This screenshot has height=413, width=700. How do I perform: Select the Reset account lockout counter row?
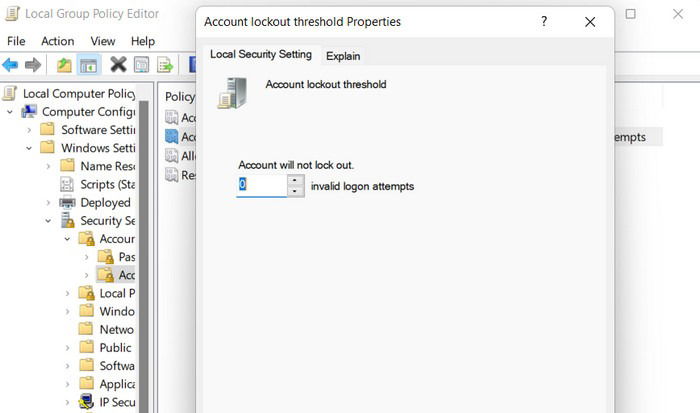tap(180, 175)
